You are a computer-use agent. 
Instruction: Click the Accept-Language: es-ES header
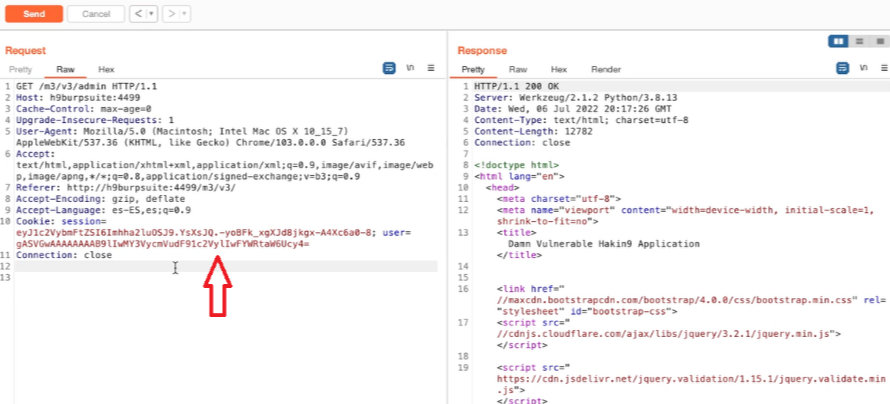pos(103,211)
